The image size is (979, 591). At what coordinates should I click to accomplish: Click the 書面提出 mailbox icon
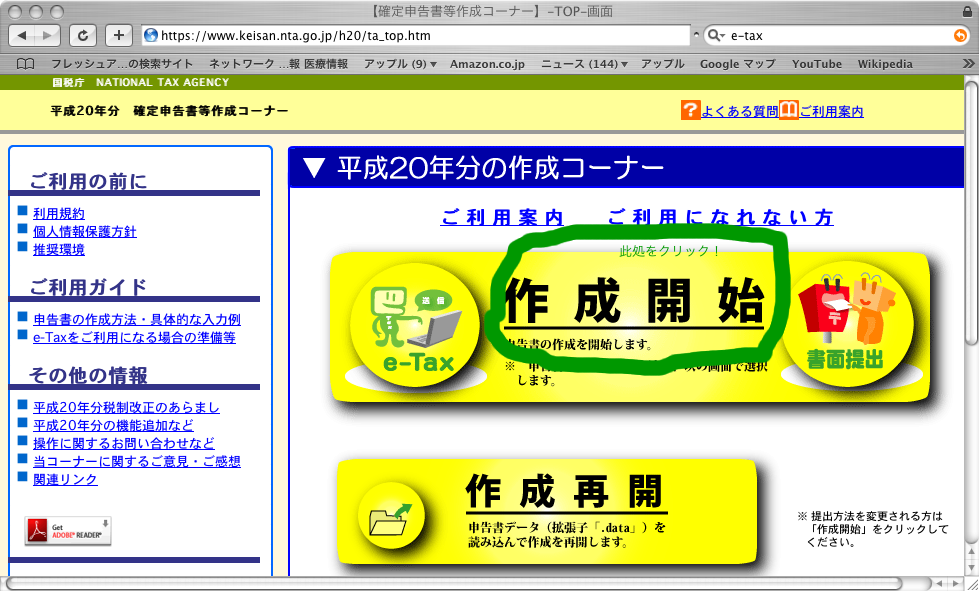coord(847,325)
